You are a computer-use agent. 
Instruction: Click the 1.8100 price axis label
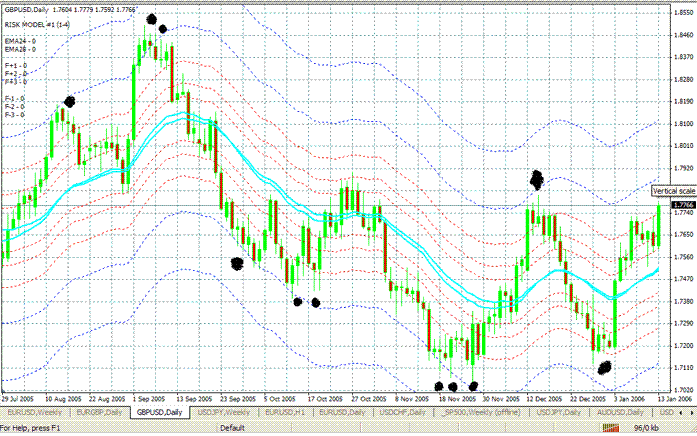coord(684,124)
